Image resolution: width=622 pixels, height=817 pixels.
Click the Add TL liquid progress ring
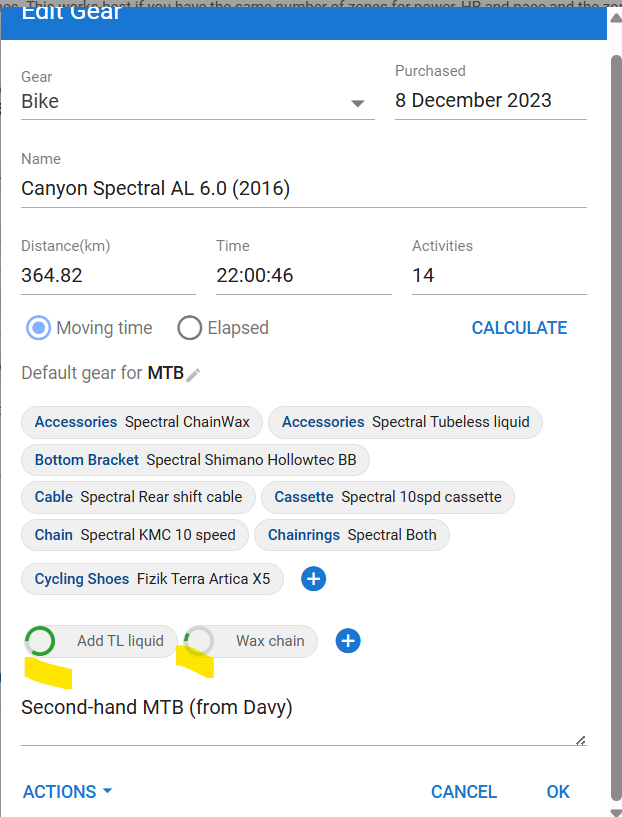40,641
